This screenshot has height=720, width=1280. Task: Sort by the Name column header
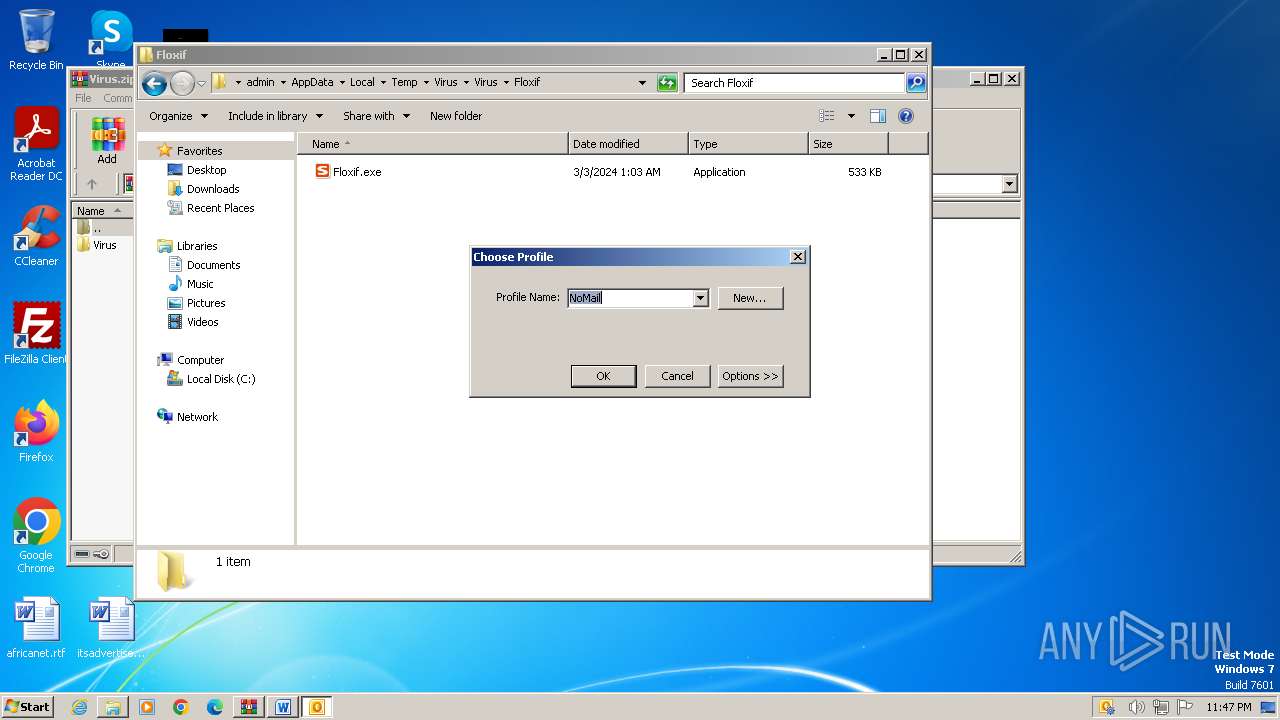[x=432, y=144]
